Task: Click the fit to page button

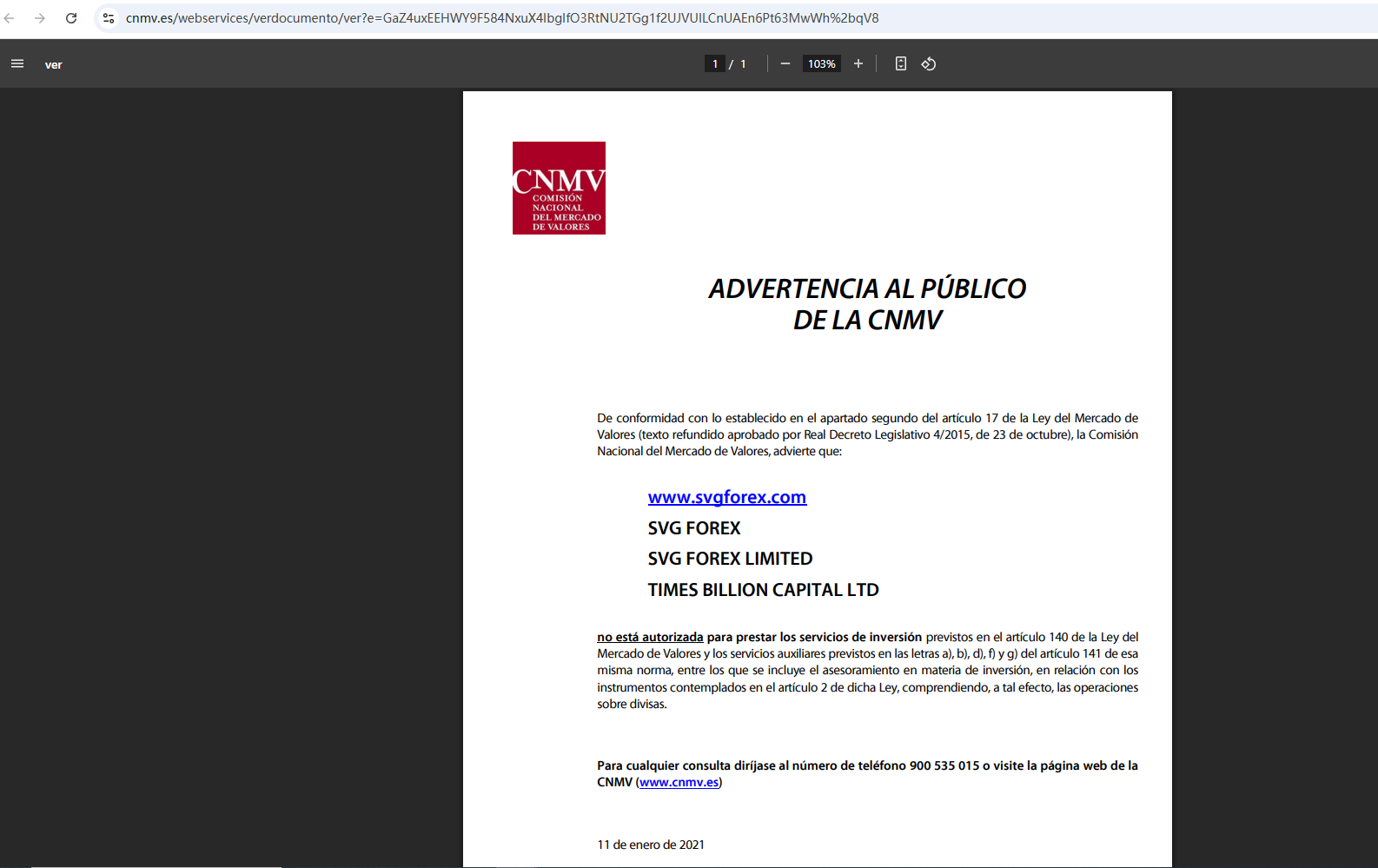Action: 901,63
